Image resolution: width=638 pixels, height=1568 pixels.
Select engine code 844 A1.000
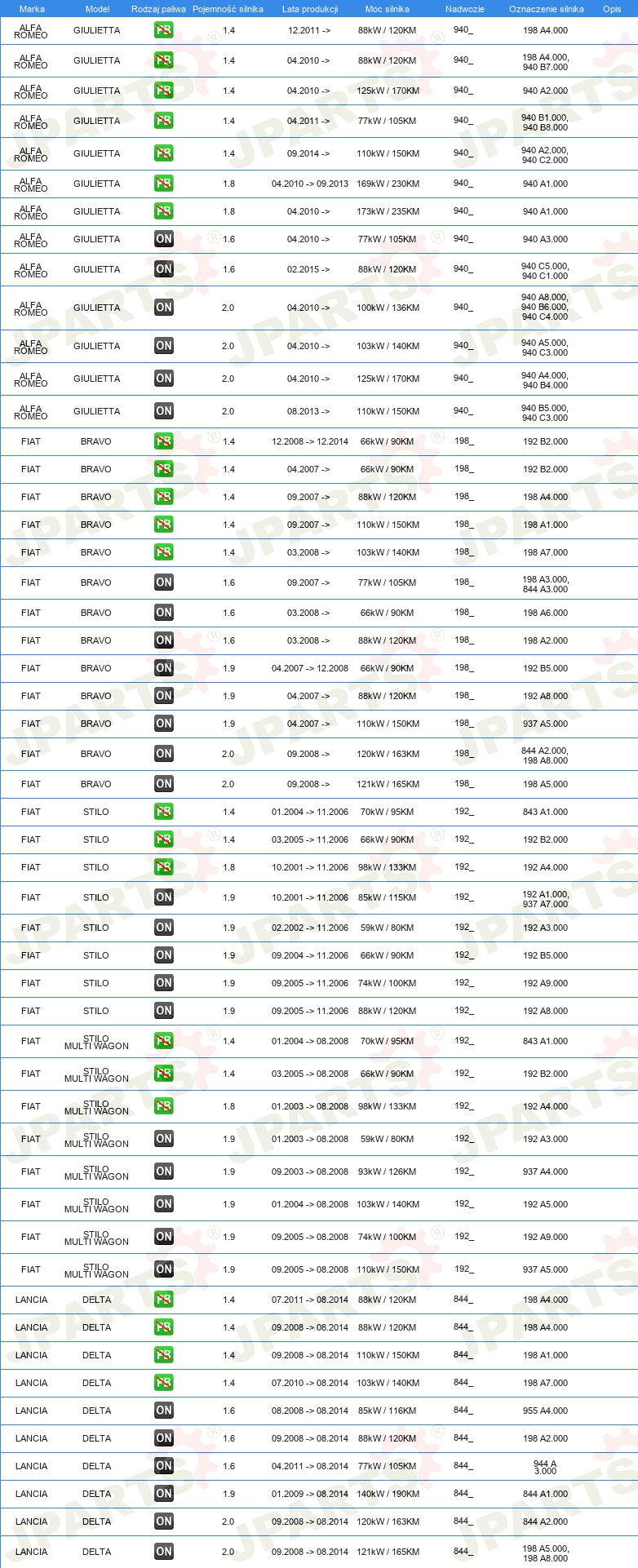point(546,1494)
